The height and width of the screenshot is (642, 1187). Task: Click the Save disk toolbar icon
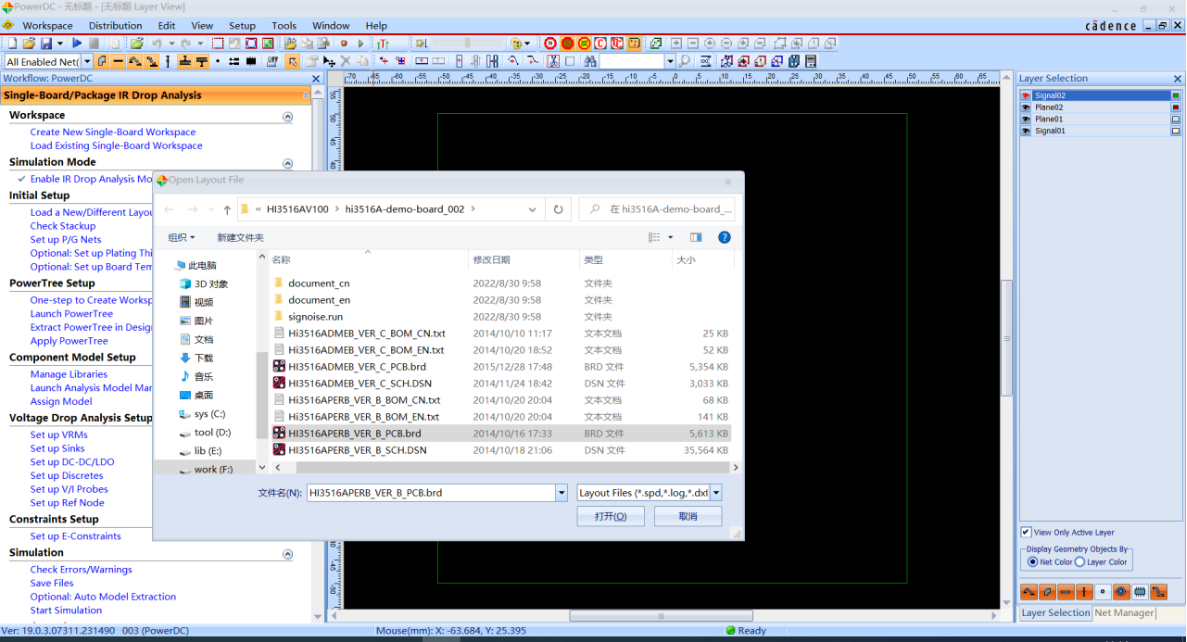point(46,43)
